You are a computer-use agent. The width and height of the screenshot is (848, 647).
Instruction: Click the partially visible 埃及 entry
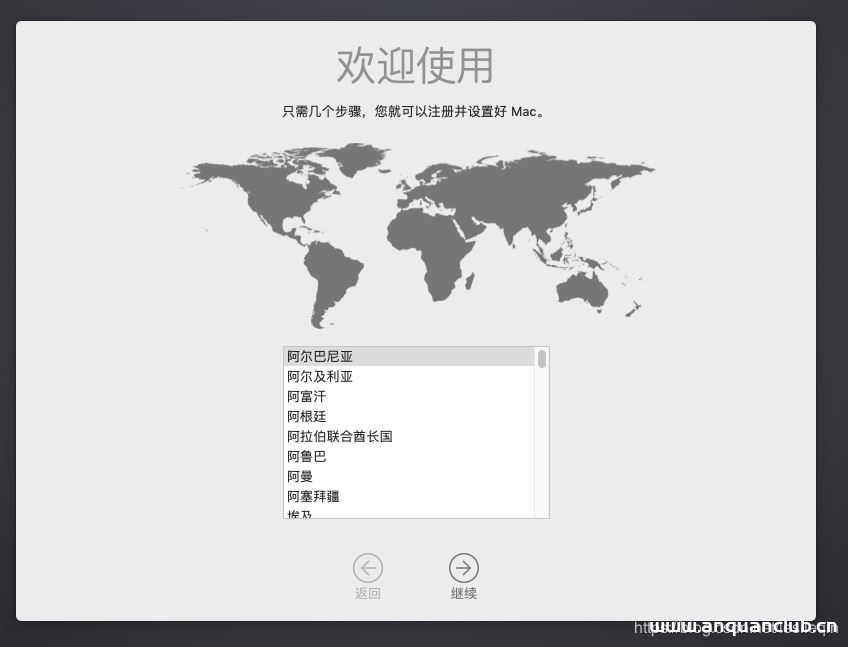[330, 513]
